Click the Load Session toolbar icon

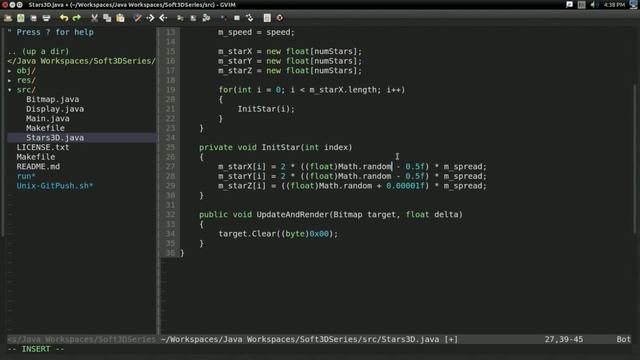(x=180, y=18)
